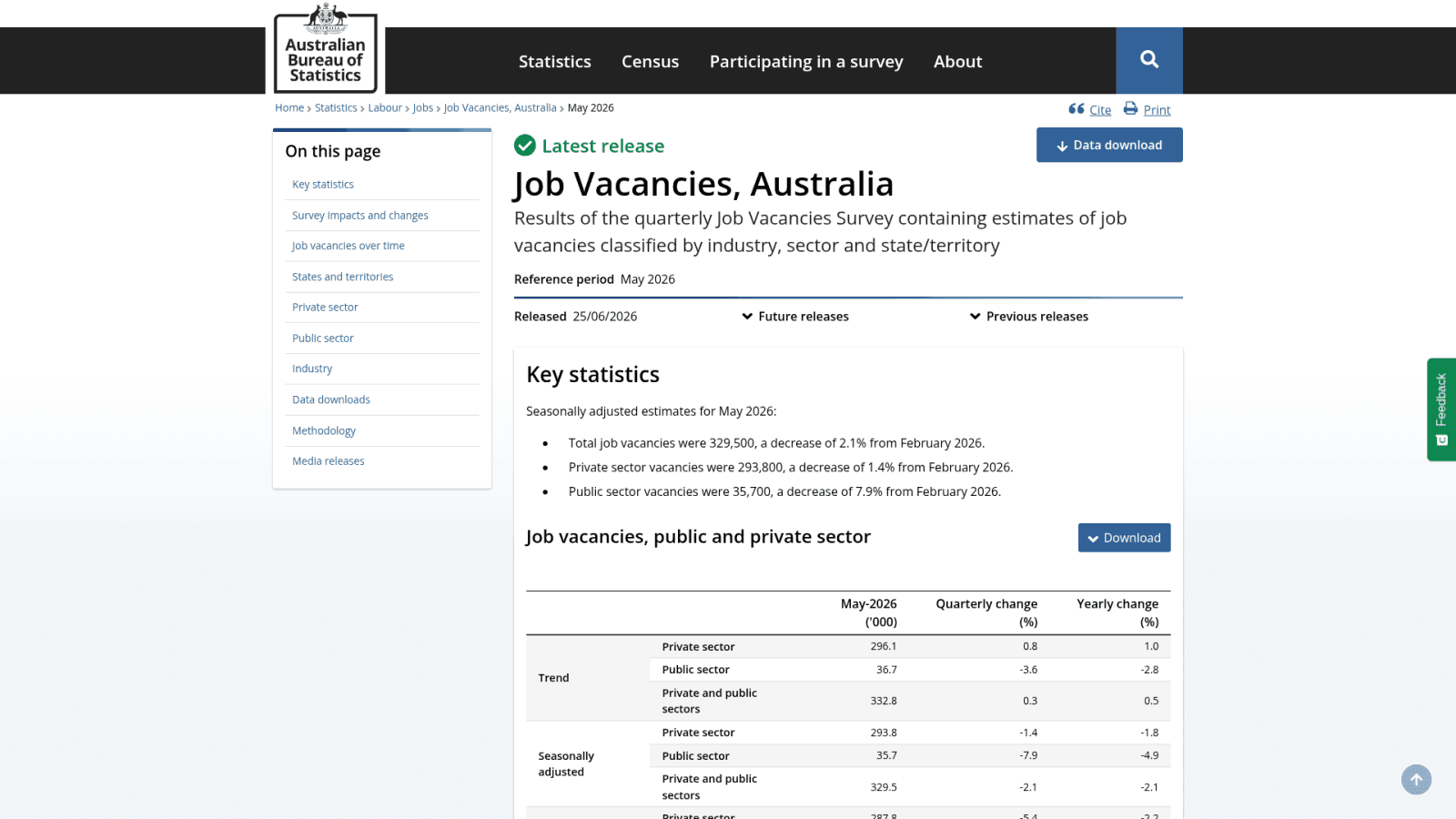The image size is (1456, 819).
Task: Expand Future releases
Action: pos(795,317)
